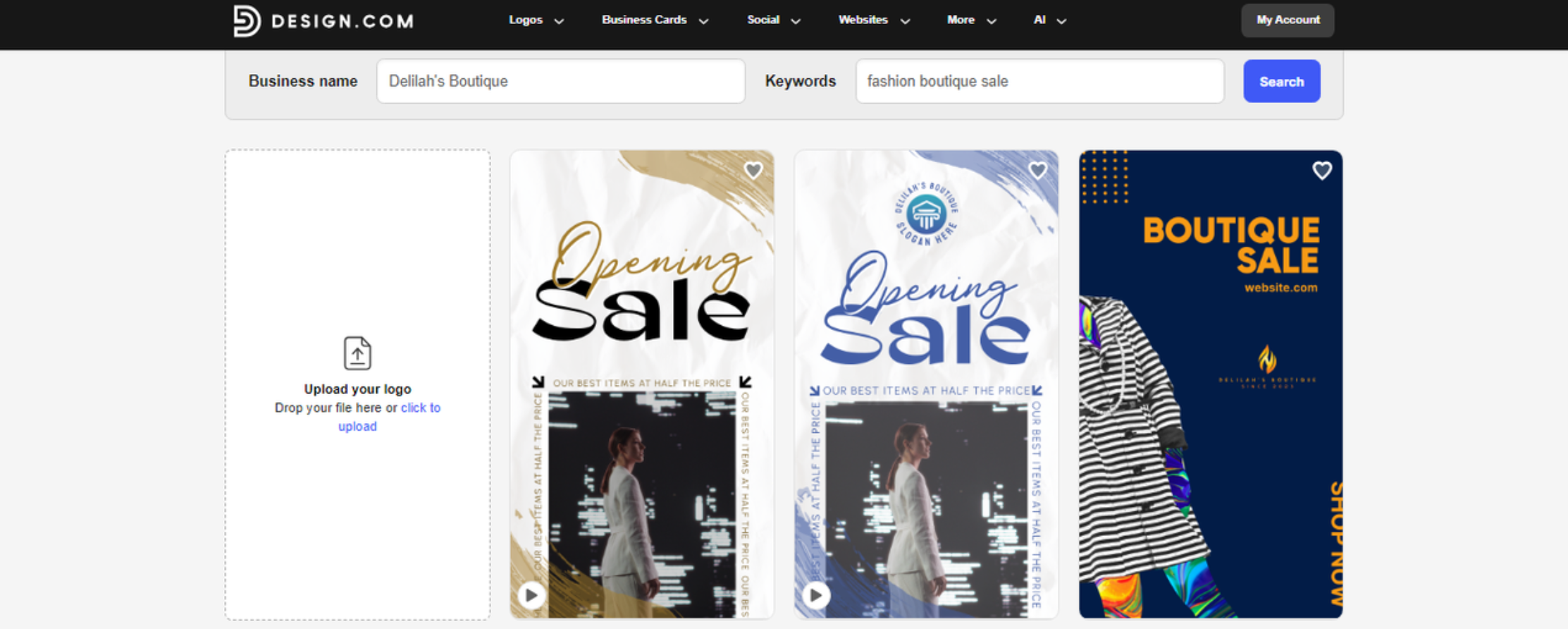Screen dimensions: 1568x629
Task: Open the Business Cards menu
Action: click(644, 20)
